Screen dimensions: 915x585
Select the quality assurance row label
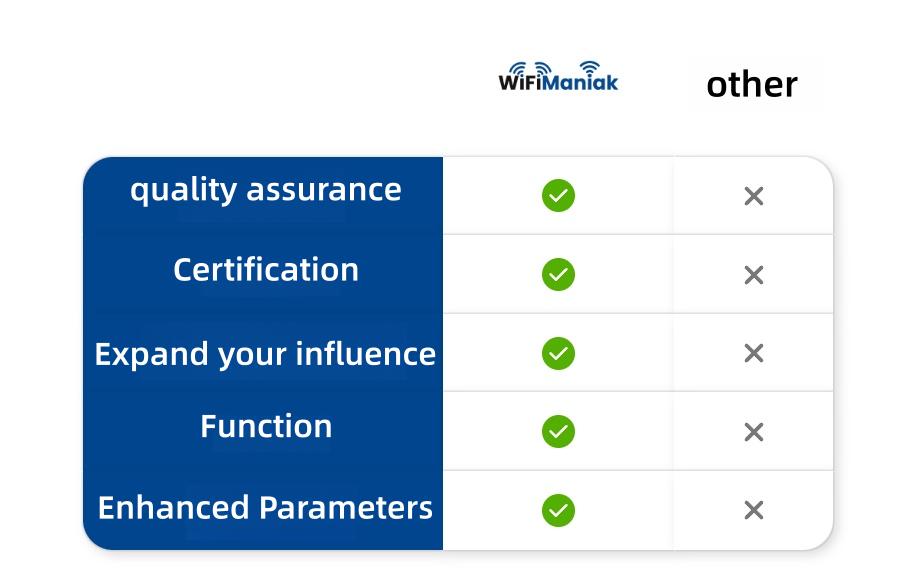click(x=265, y=190)
